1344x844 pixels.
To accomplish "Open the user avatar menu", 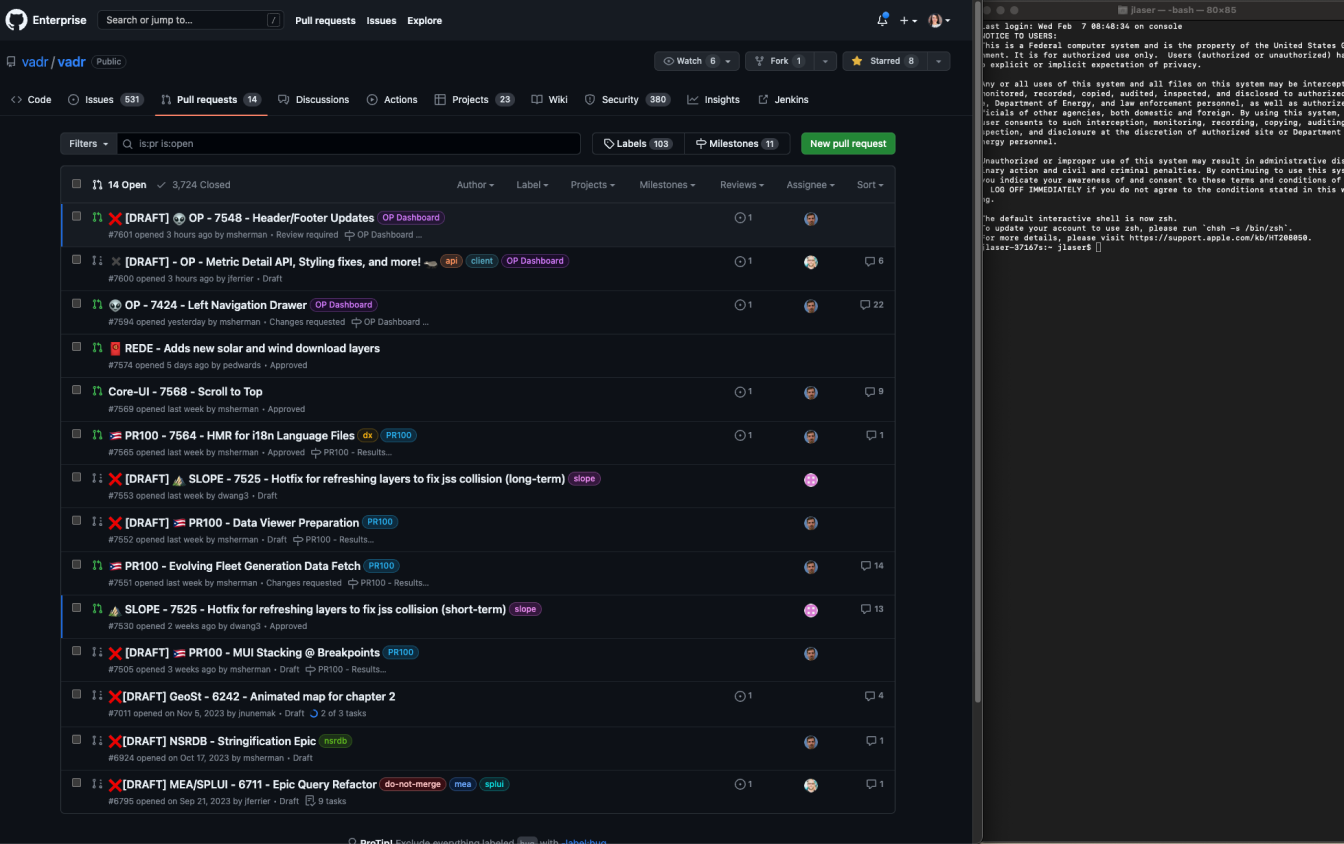I will pos(938,20).
